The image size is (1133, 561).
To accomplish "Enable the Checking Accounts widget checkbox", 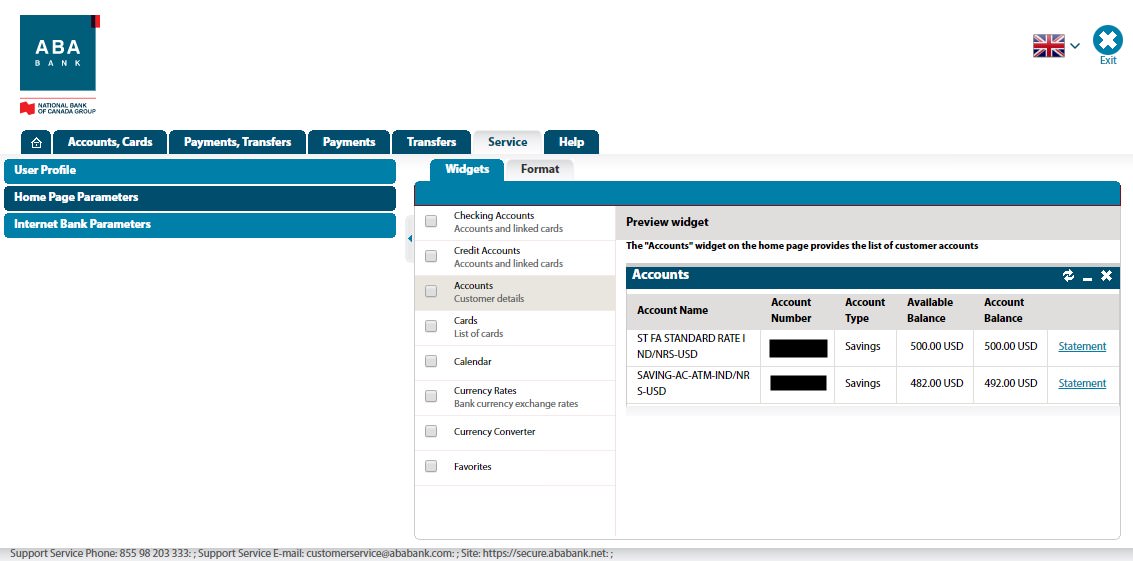I will [x=431, y=222].
